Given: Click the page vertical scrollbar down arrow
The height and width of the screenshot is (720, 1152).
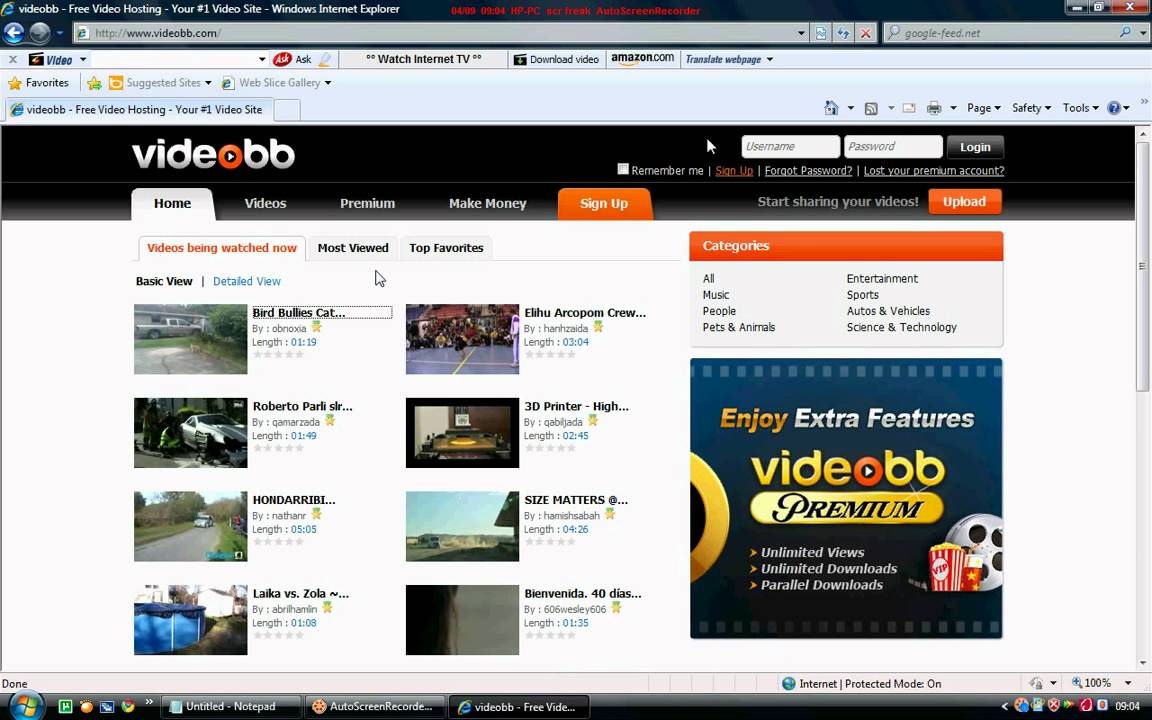Looking at the screenshot, I should (x=1142, y=663).
